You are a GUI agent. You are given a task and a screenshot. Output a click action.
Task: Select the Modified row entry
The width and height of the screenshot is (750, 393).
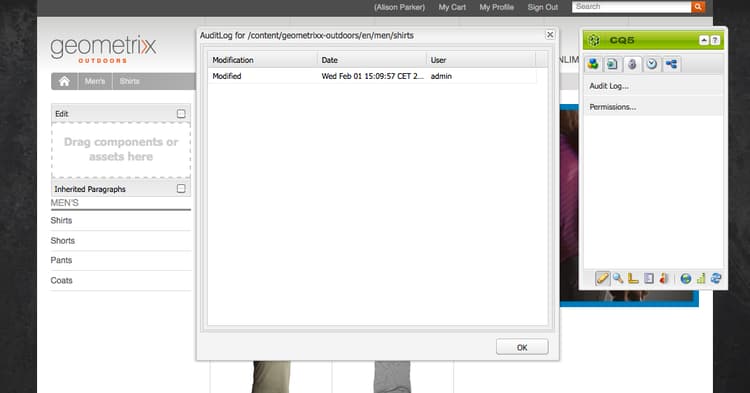tap(227, 76)
